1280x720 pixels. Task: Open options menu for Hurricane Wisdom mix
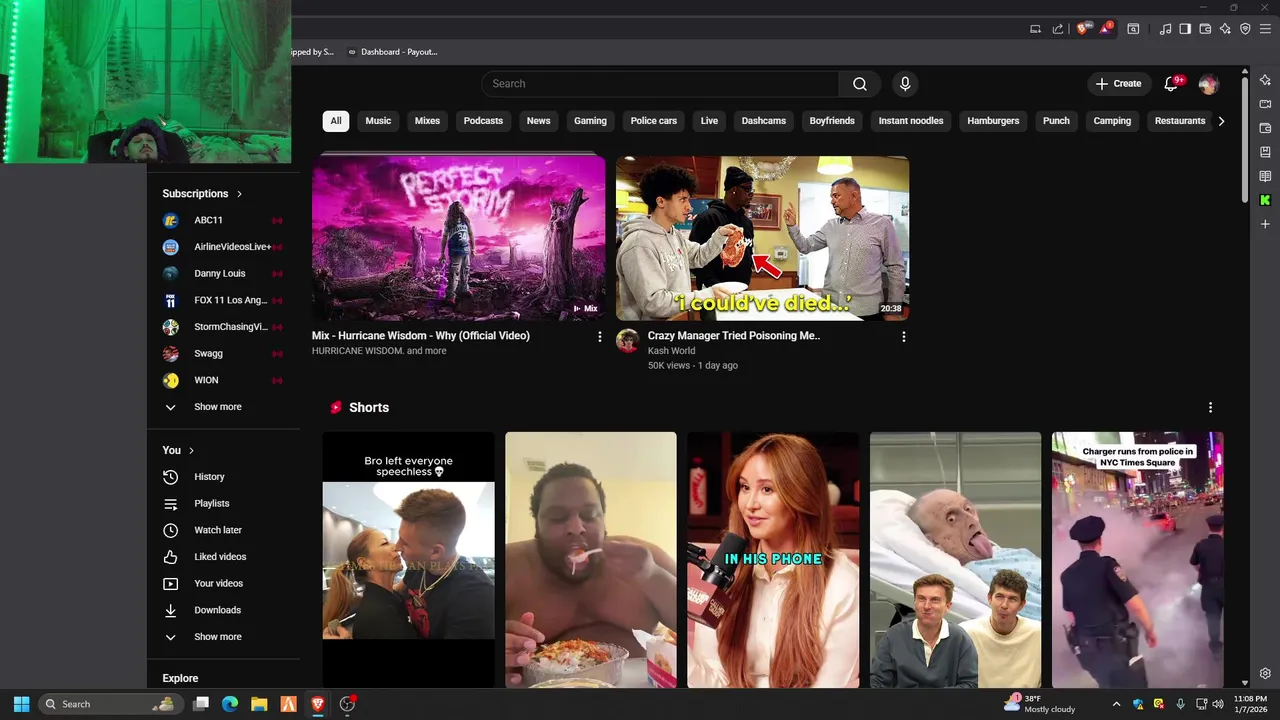[x=600, y=337]
